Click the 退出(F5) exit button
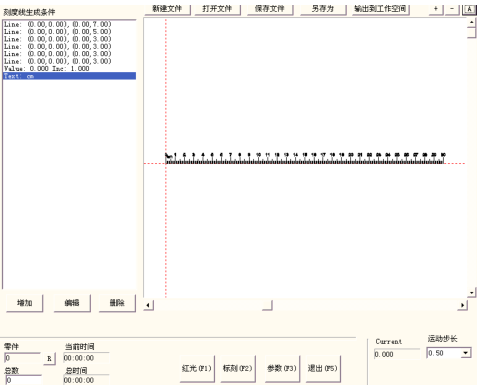This screenshot has height=391, width=479. click(323, 368)
